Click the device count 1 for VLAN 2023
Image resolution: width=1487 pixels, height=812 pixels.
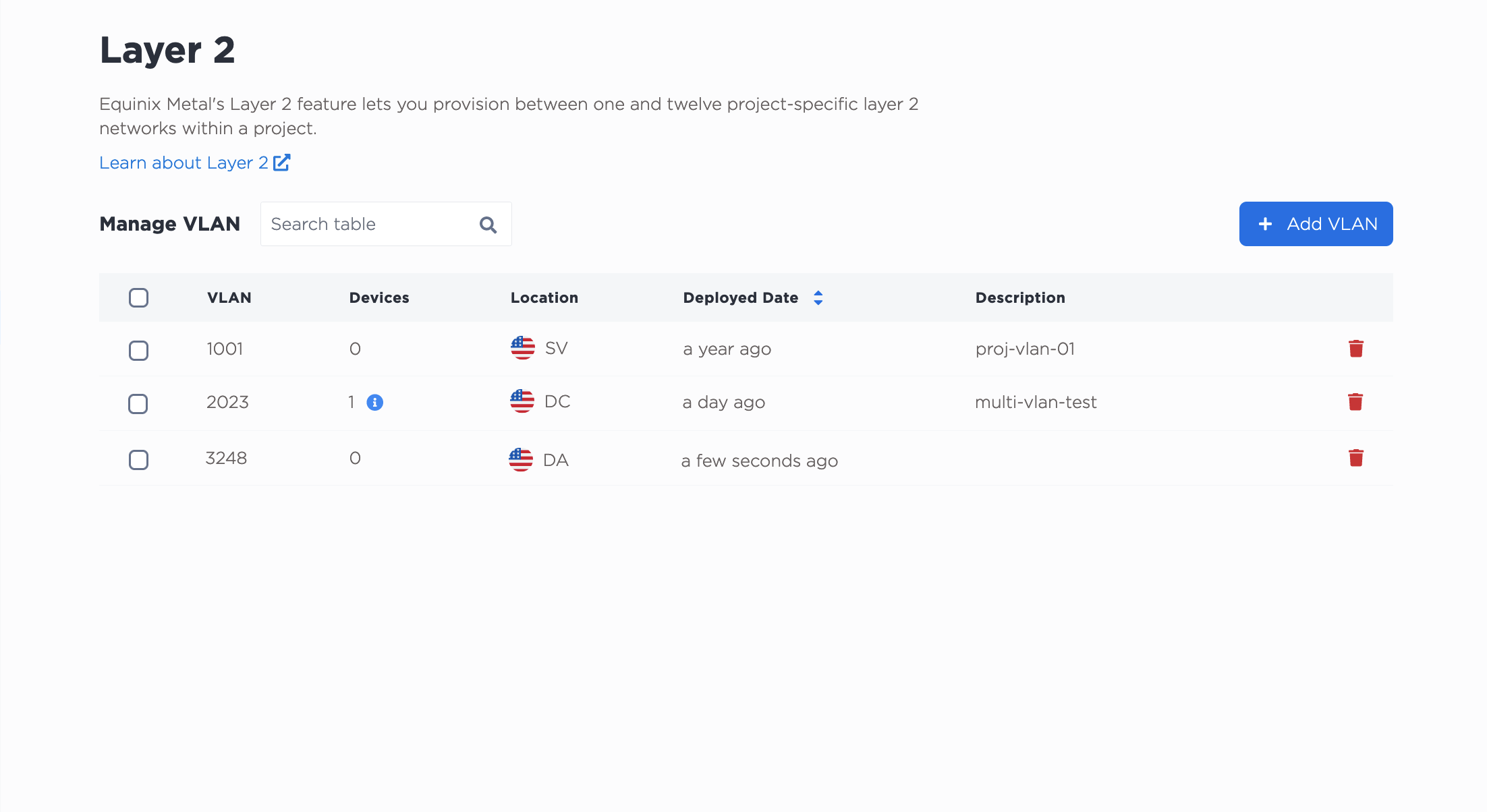click(x=352, y=402)
